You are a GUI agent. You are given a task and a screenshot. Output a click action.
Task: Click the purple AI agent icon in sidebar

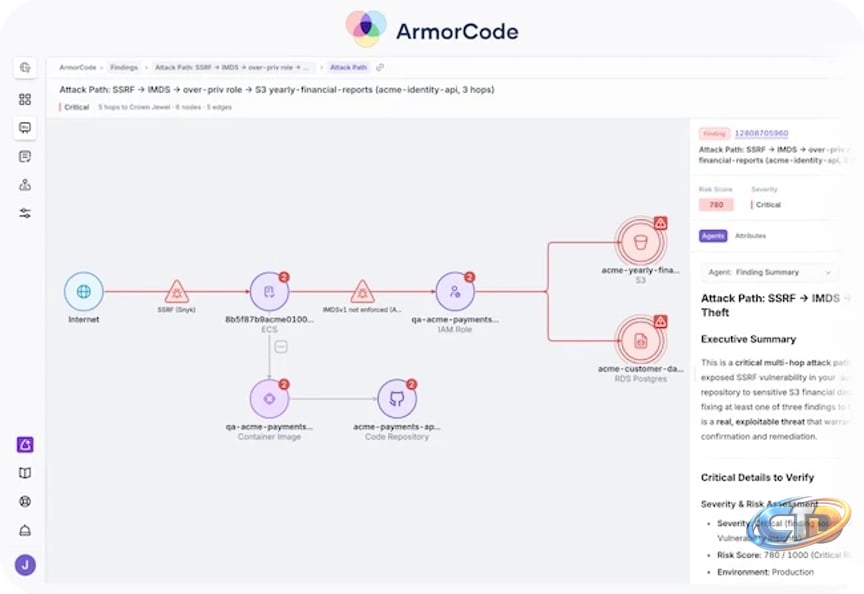(x=25, y=444)
